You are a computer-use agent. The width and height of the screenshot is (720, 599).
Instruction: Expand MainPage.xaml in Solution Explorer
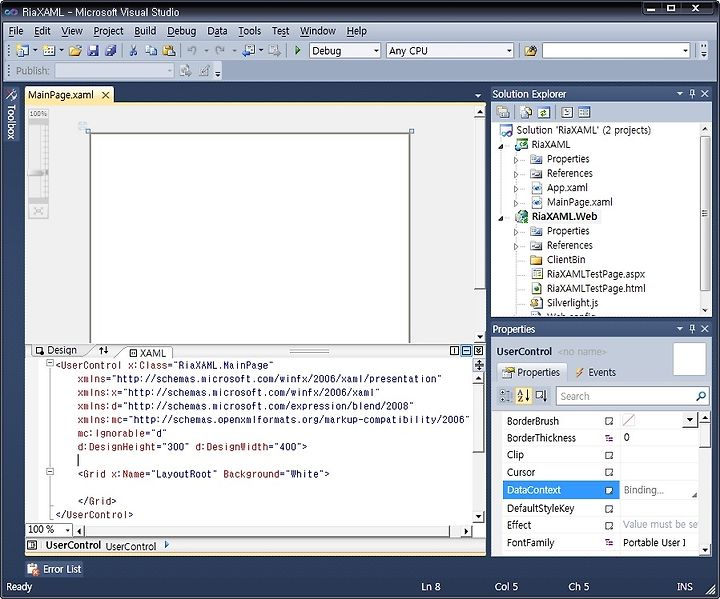point(516,203)
